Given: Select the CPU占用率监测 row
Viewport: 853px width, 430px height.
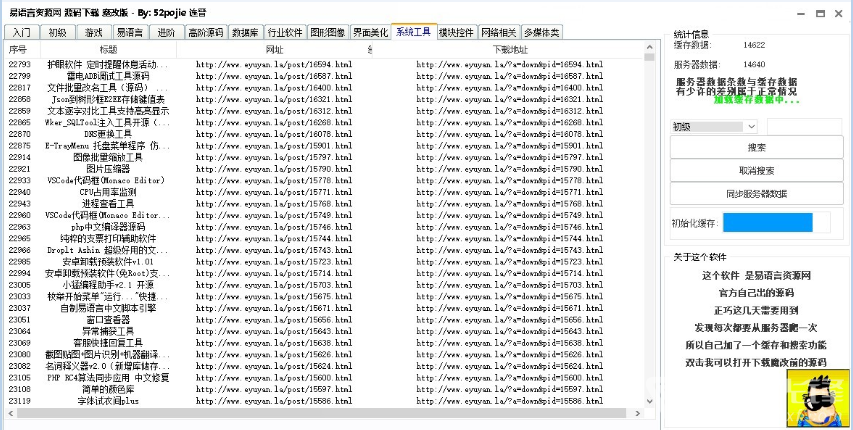Looking at the screenshot, I should pos(324,192).
